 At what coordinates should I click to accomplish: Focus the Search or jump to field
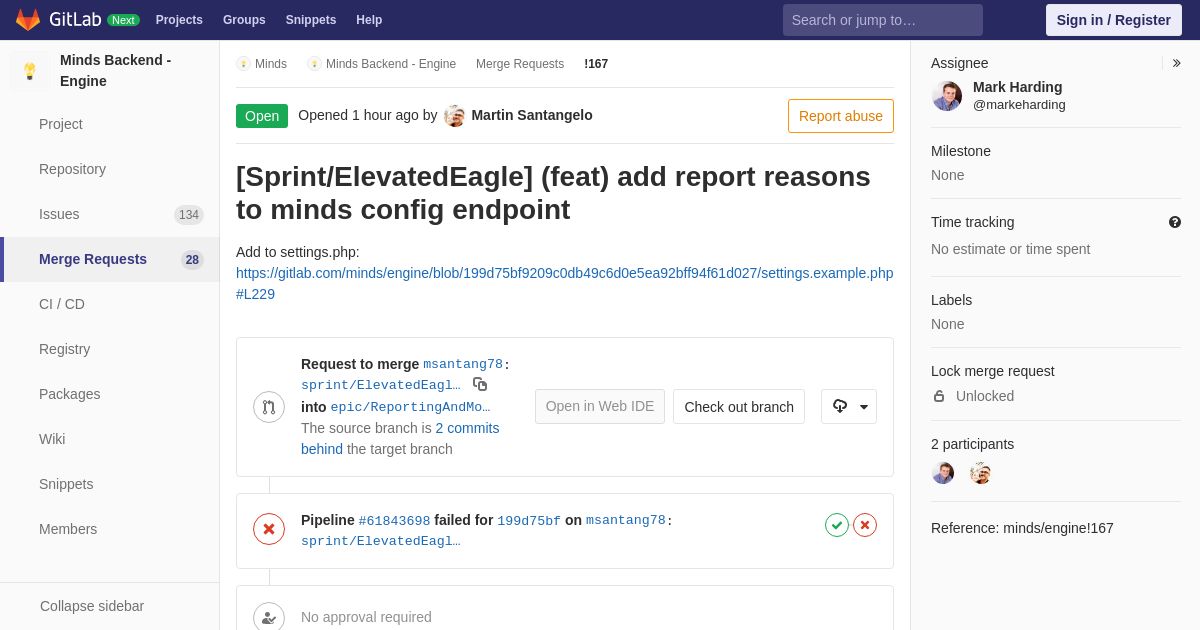883,20
